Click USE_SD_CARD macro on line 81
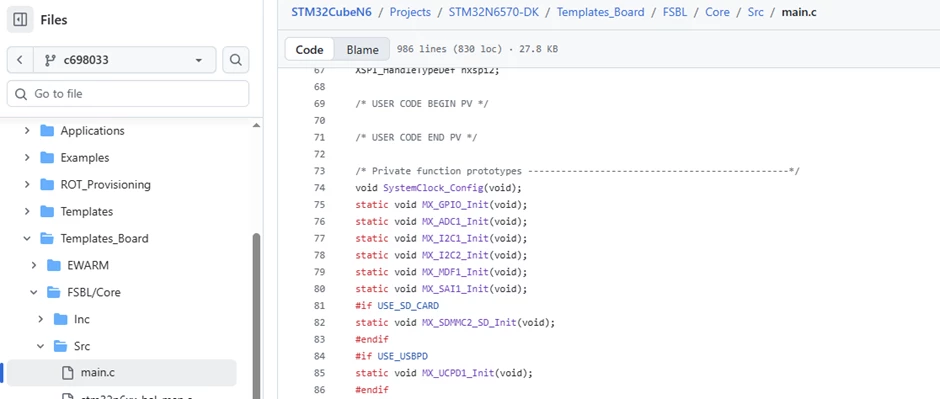This screenshot has height=399, width=940. pos(408,306)
